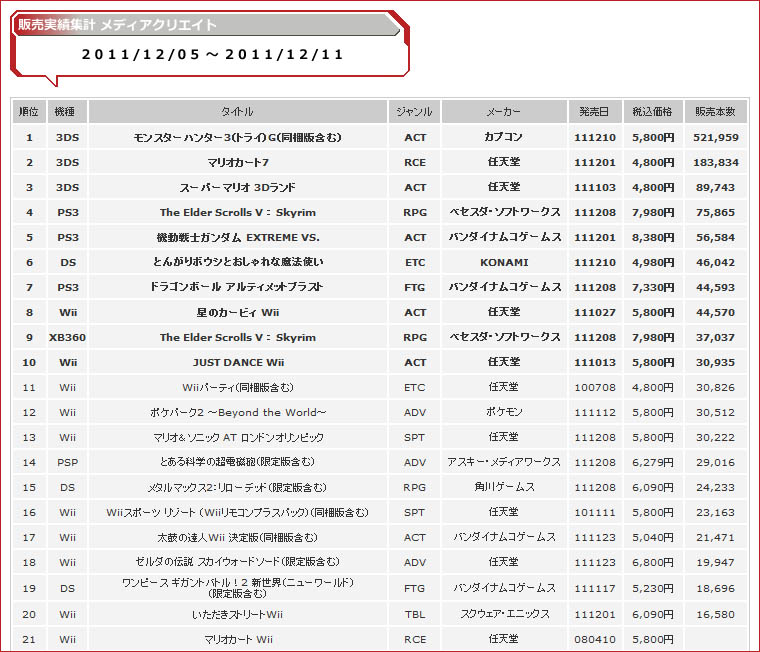Click release date 080410
Screen dimensions: 760x652
pos(595,640)
